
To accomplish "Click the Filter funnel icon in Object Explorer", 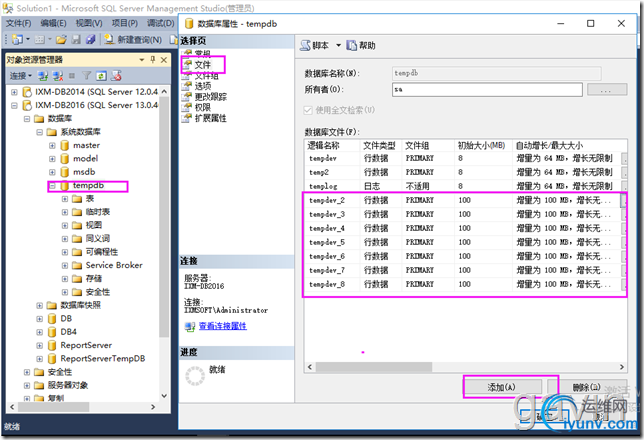I will [86, 76].
